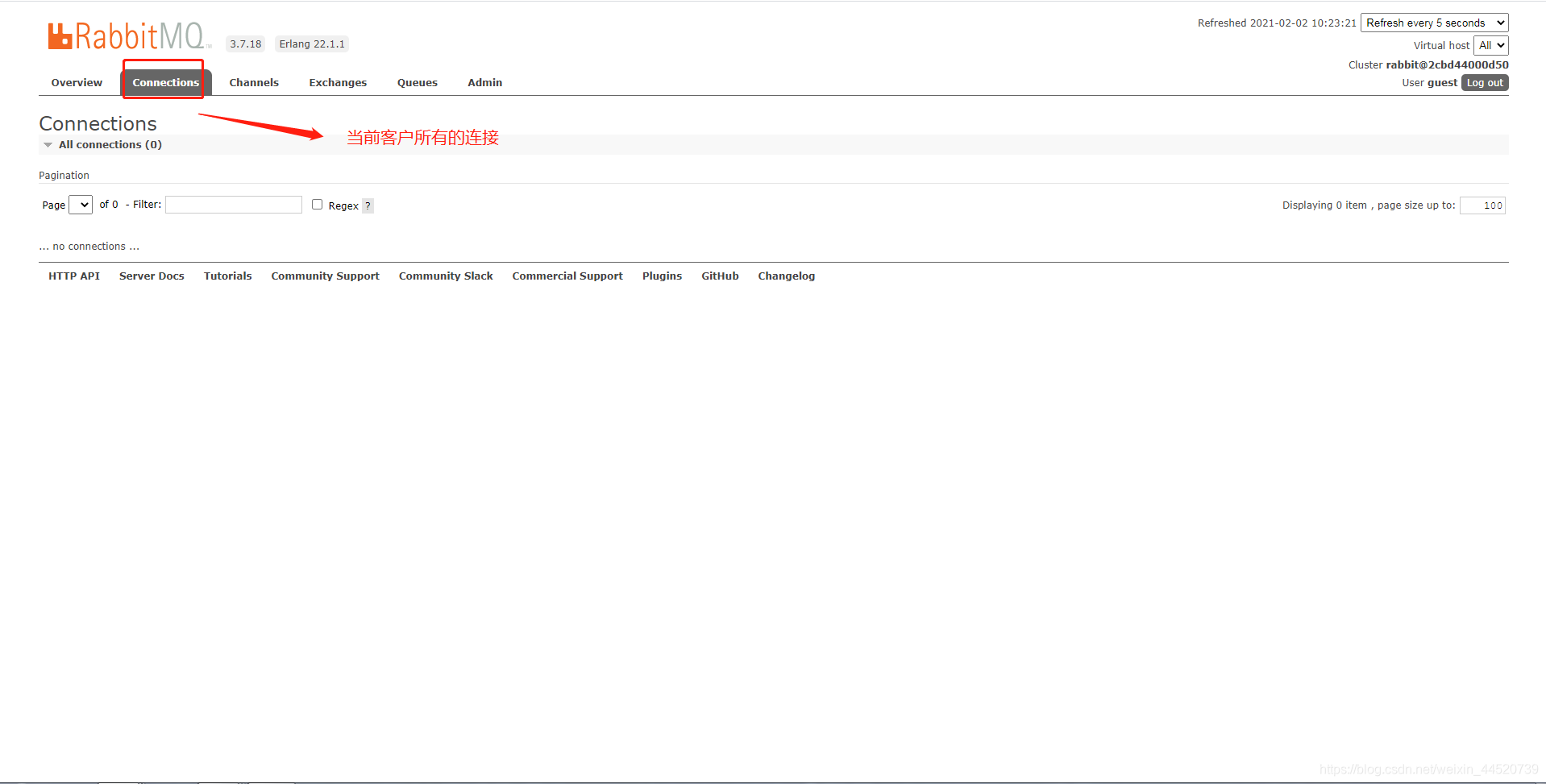Open the Page number dropdown

click(81, 205)
